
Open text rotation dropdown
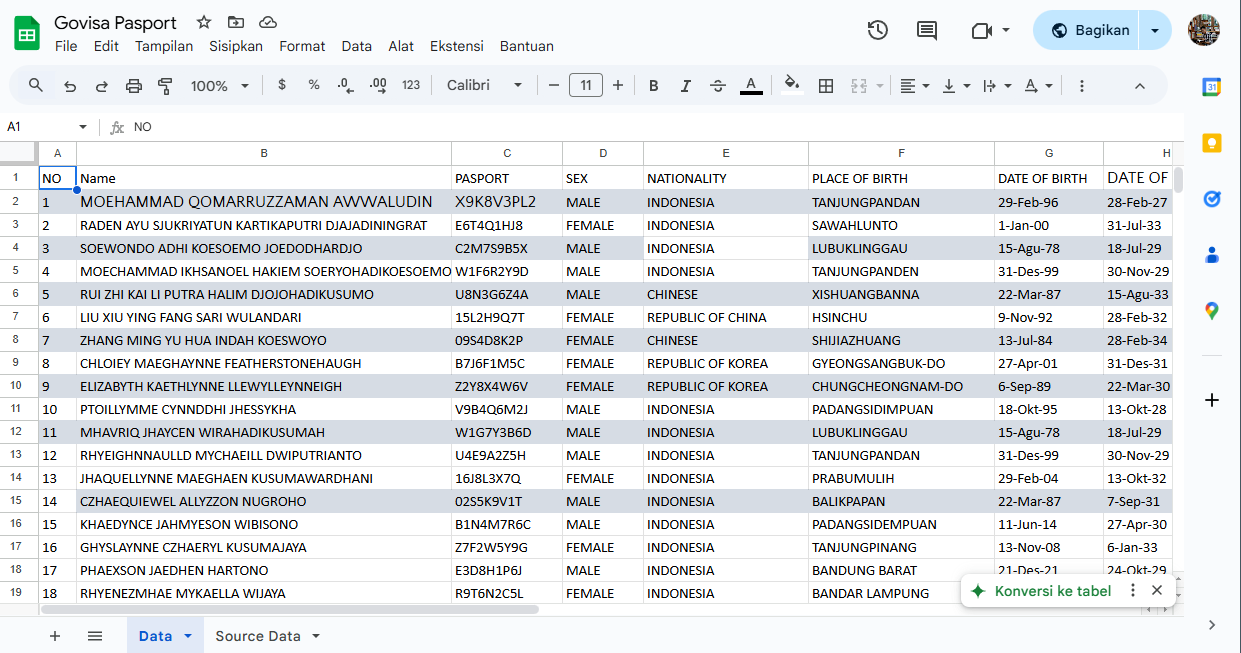(1039, 86)
